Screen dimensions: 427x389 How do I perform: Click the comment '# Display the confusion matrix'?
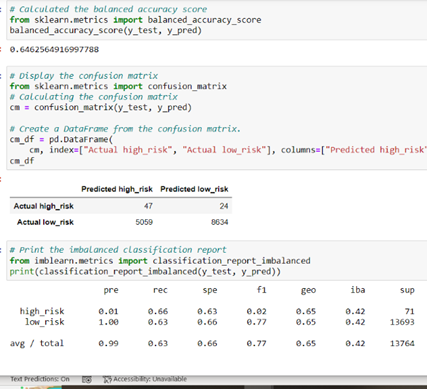pos(84,76)
